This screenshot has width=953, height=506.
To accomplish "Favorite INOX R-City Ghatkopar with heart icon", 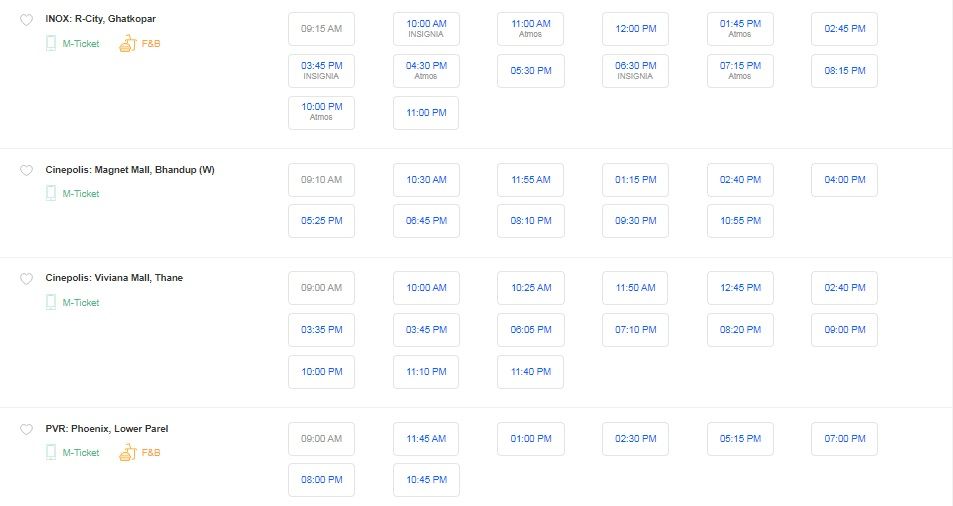I will click(26, 20).
